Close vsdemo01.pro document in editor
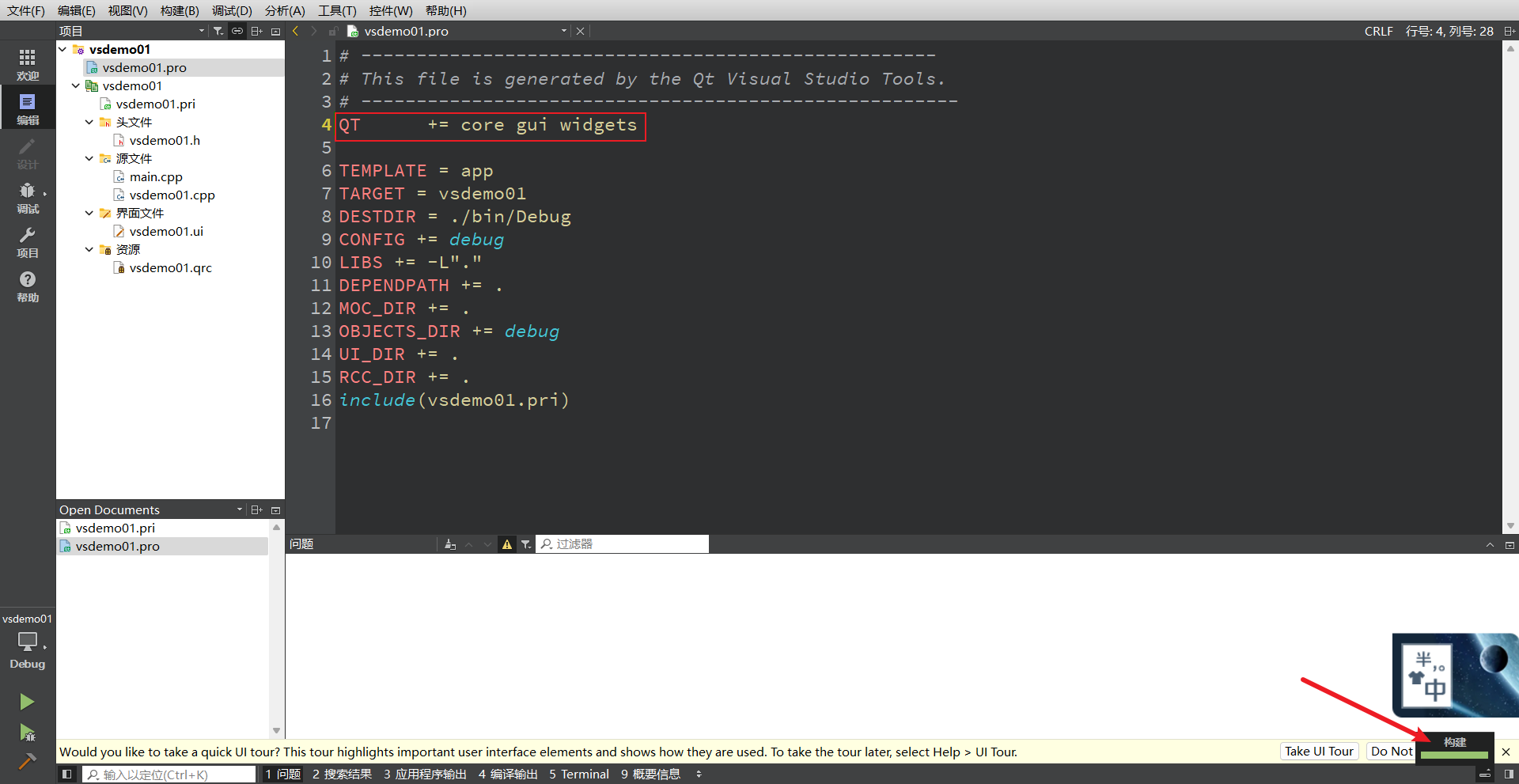This screenshot has height=784, width=1519. [581, 31]
